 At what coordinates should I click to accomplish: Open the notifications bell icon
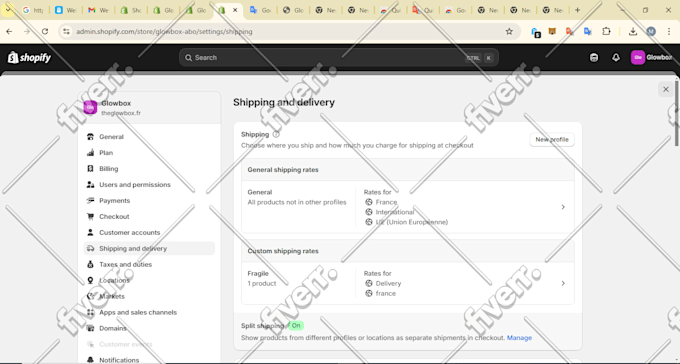click(x=616, y=58)
